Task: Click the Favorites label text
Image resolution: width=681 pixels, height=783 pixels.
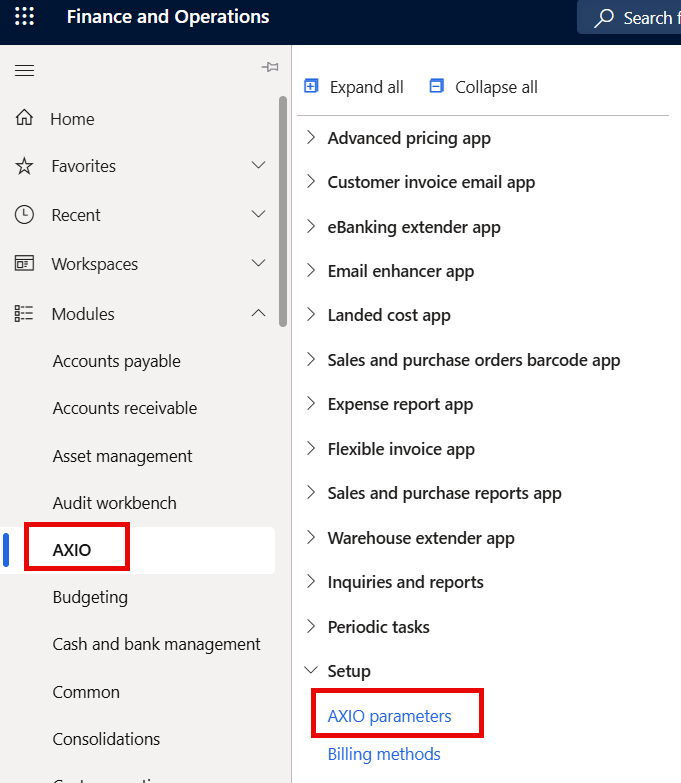Action: click(x=83, y=166)
